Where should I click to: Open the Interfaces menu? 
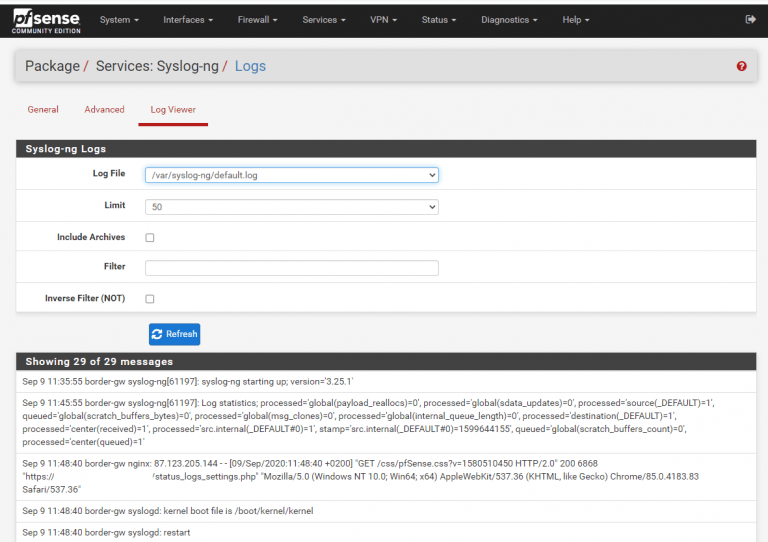pyautogui.click(x=188, y=20)
